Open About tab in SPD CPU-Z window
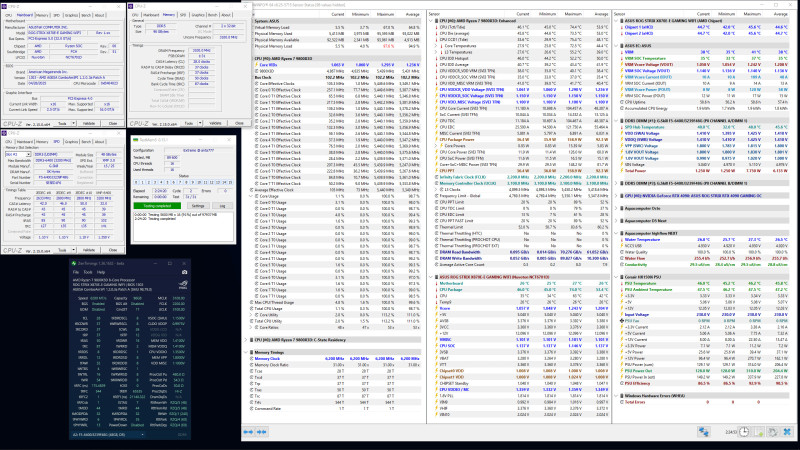The height and width of the screenshot is (450, 800). [x=99, y=142]
